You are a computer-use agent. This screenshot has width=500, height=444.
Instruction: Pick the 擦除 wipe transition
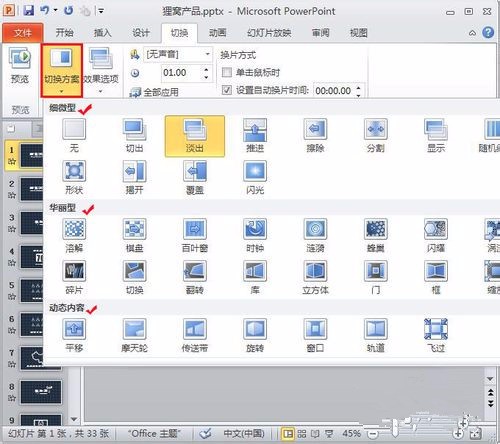[315, 136]
